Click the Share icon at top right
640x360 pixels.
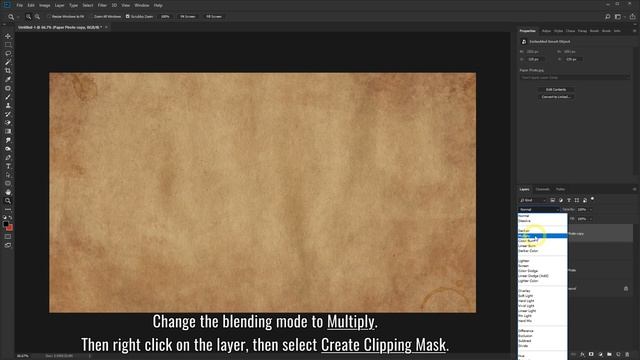(x=632, y=17)
